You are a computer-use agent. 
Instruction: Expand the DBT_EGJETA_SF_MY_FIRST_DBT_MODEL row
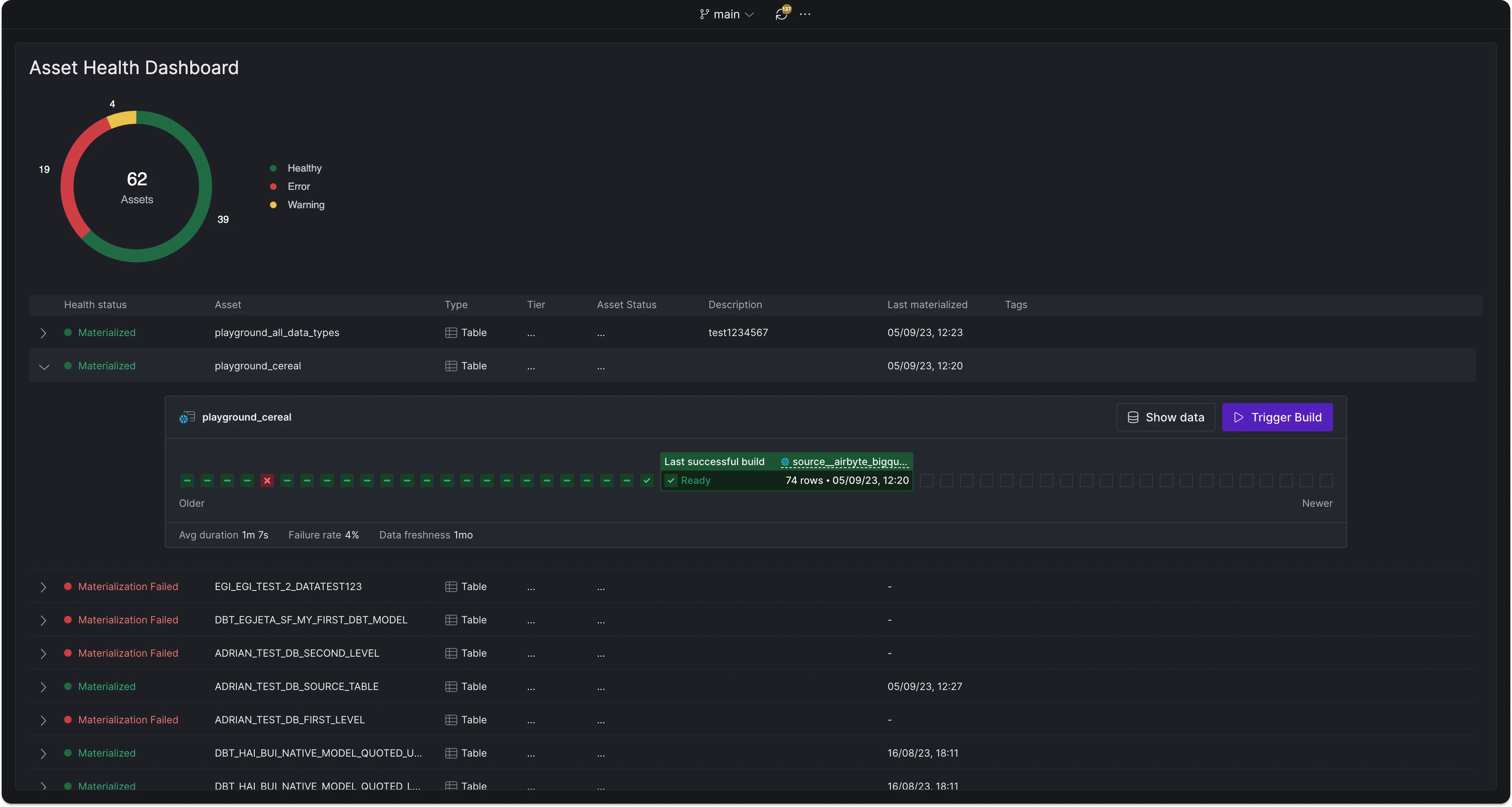click(43, 621)
